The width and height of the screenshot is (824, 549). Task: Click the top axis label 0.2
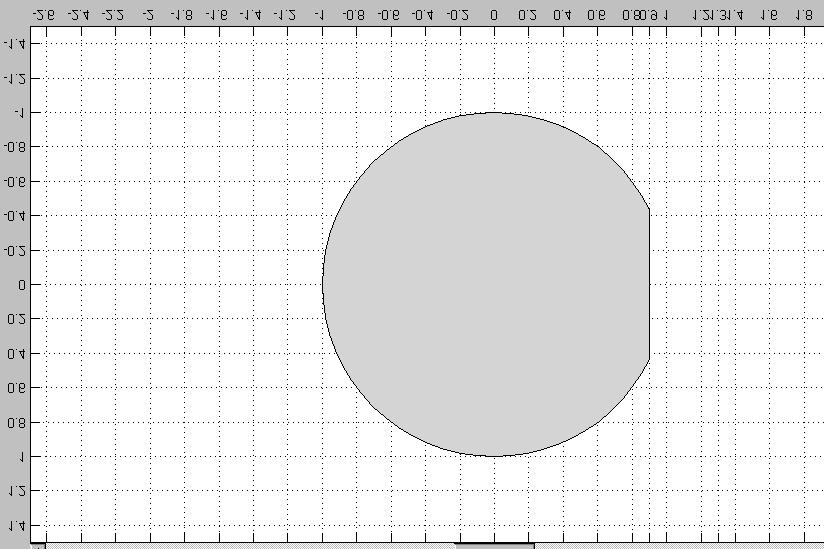[528, 15]
